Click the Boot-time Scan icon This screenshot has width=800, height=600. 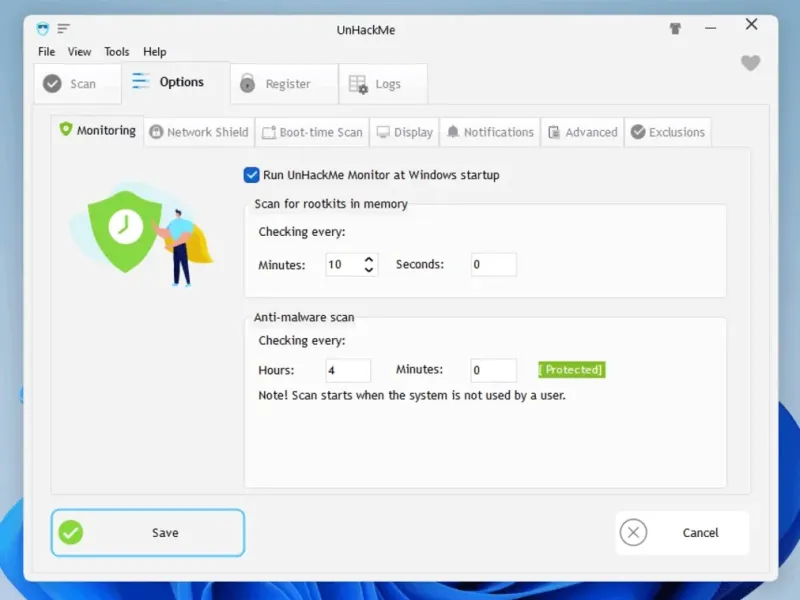268,133
